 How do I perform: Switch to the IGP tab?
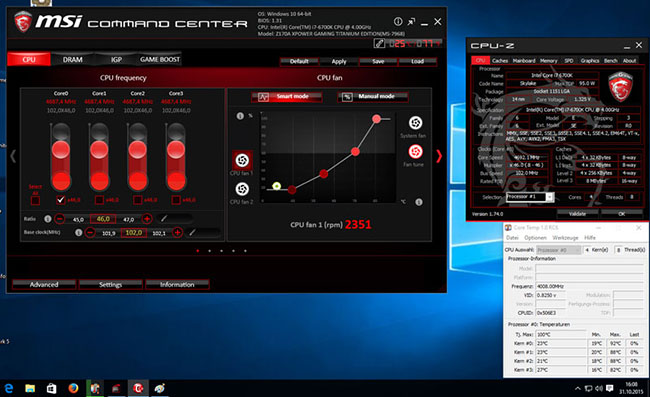click(x=116, y=60)
